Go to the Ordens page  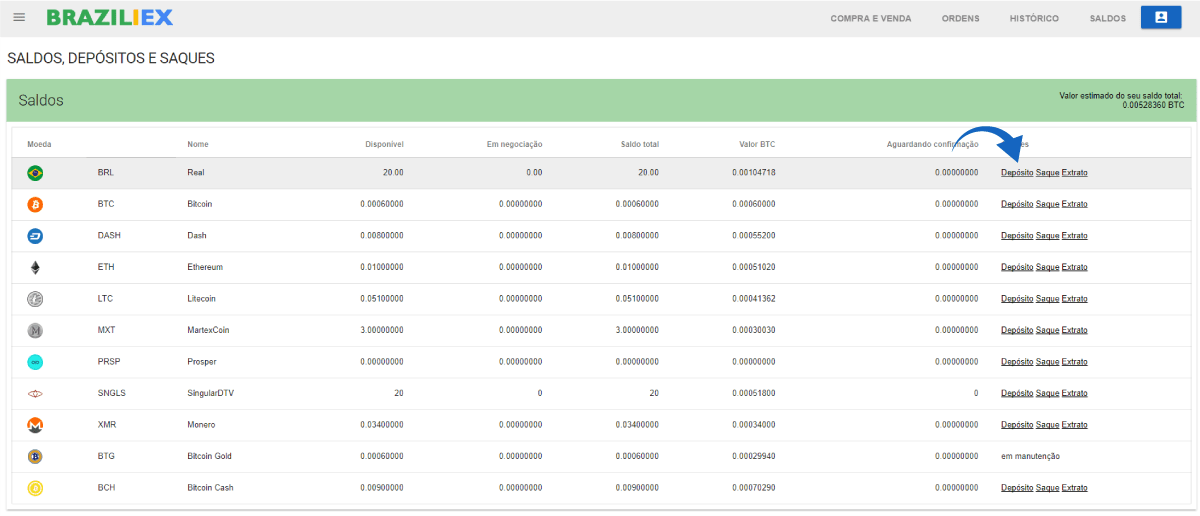click(x=960, y=18)
